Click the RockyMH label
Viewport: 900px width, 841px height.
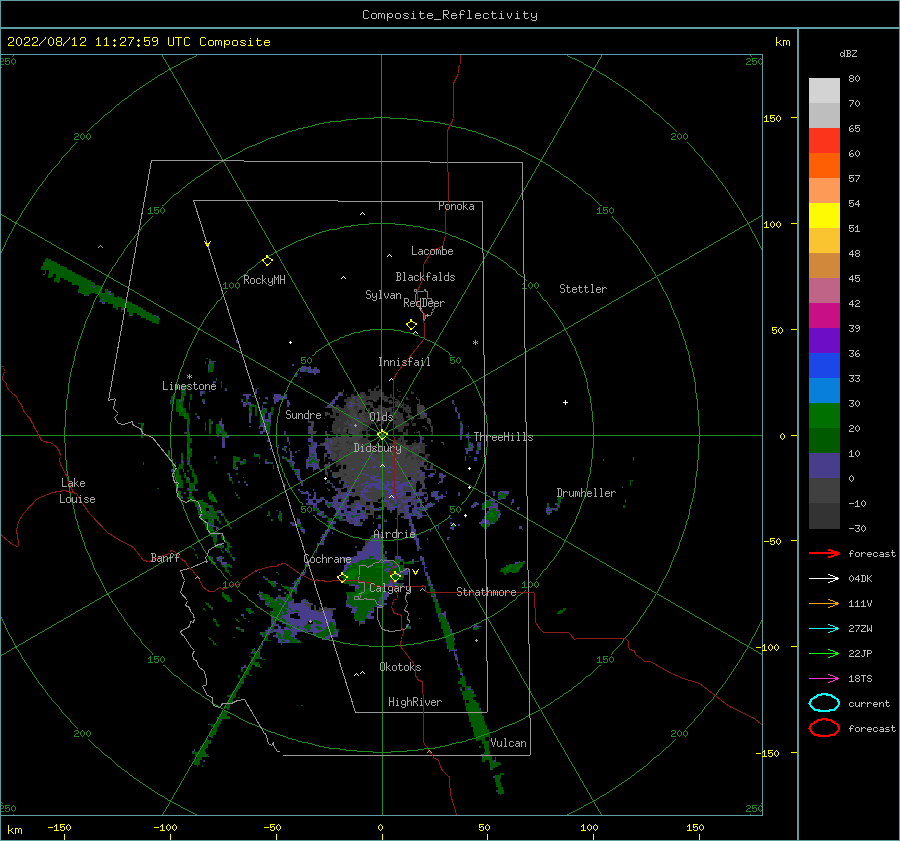click(264, 280)
